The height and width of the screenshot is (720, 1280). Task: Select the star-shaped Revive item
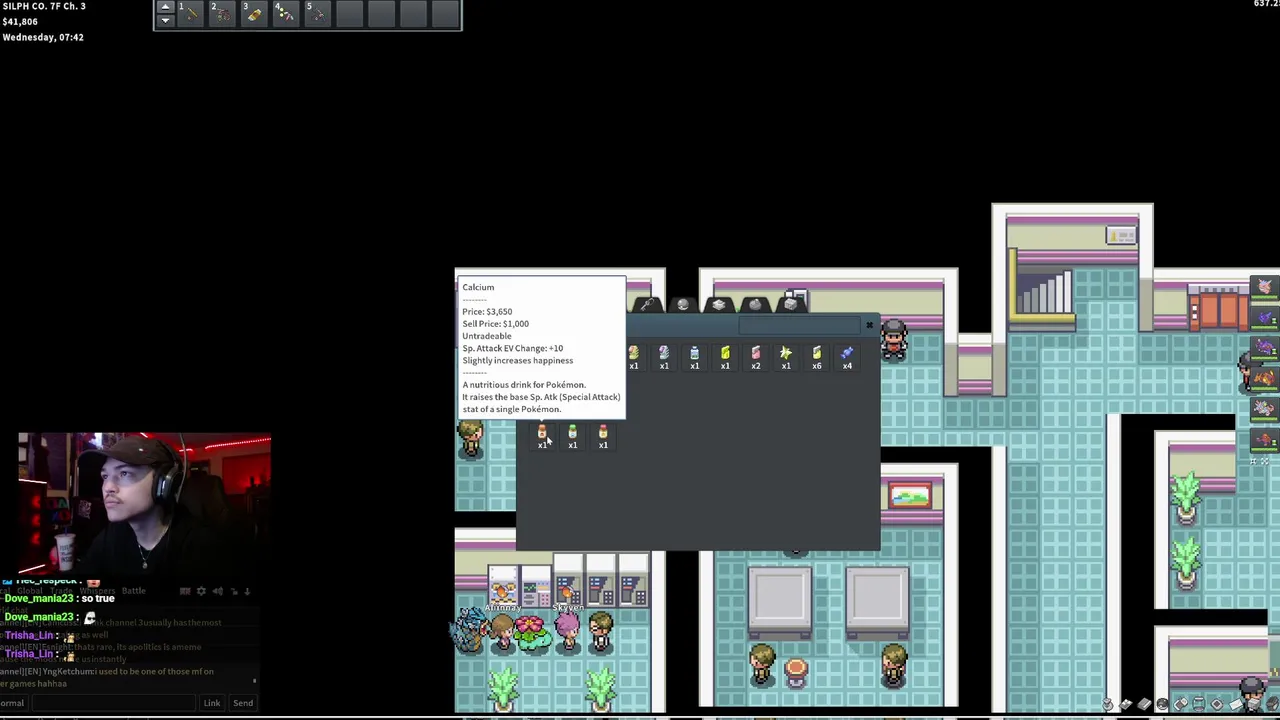(786, 357)
